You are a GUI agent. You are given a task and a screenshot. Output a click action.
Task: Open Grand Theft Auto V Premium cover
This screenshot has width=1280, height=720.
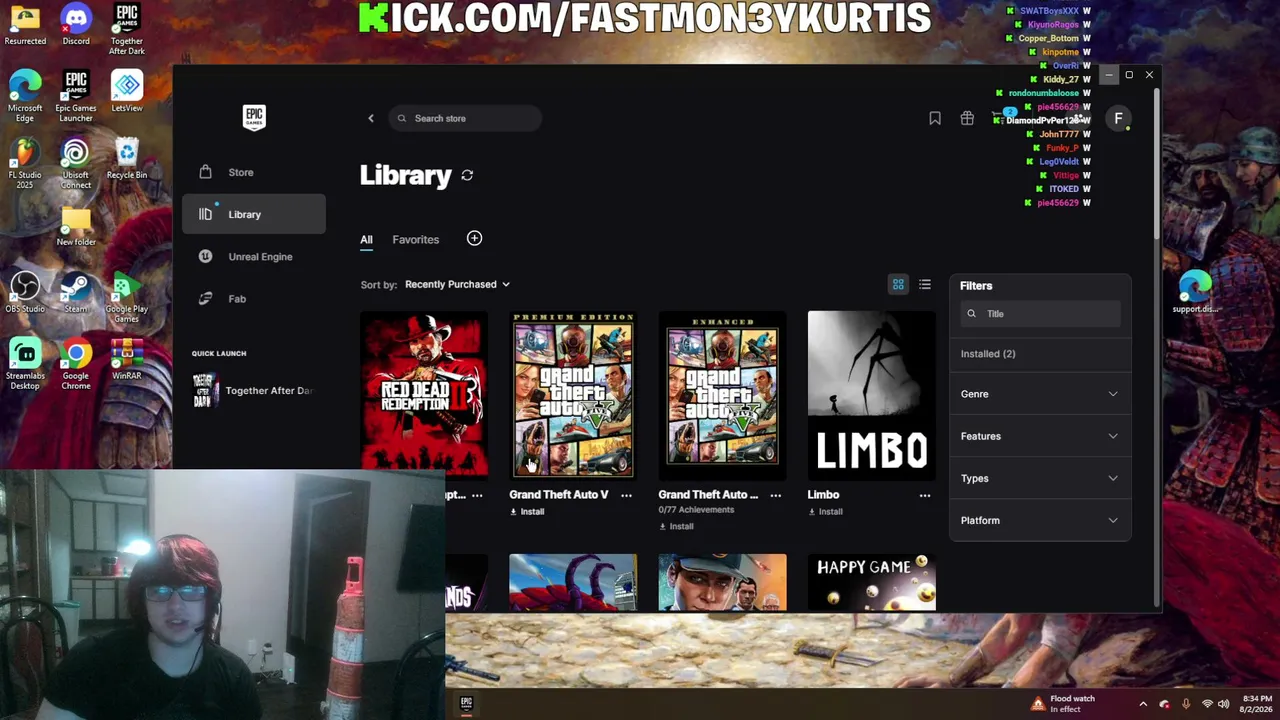click(573, 395)
